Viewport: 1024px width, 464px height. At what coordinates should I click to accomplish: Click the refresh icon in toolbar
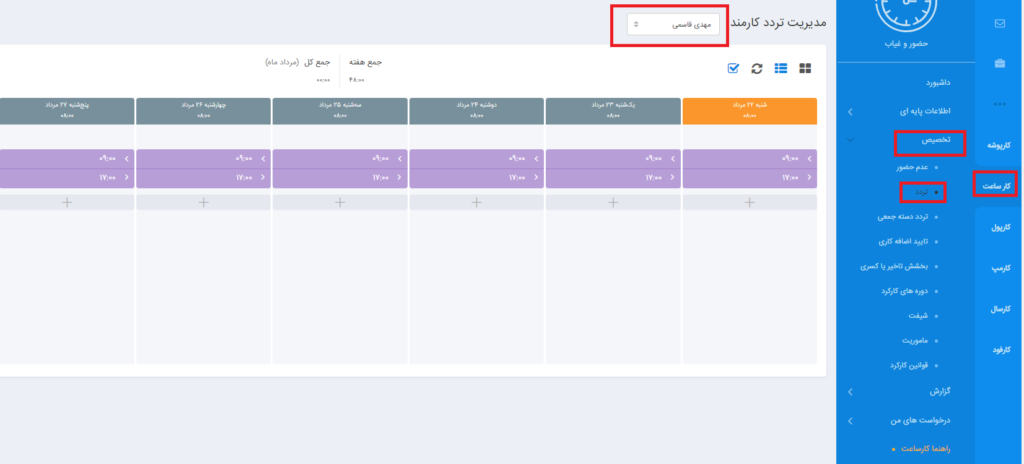[x=757, y=68]
